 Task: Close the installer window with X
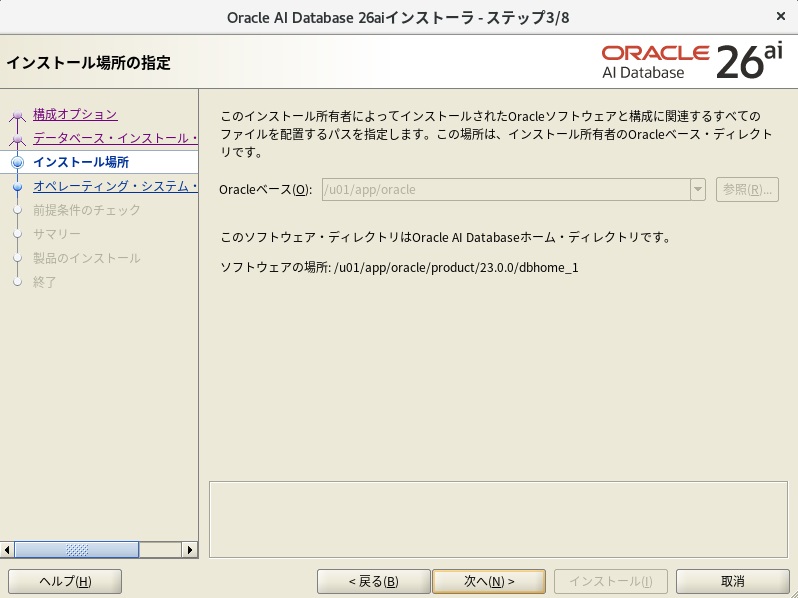tap(781, 17)
